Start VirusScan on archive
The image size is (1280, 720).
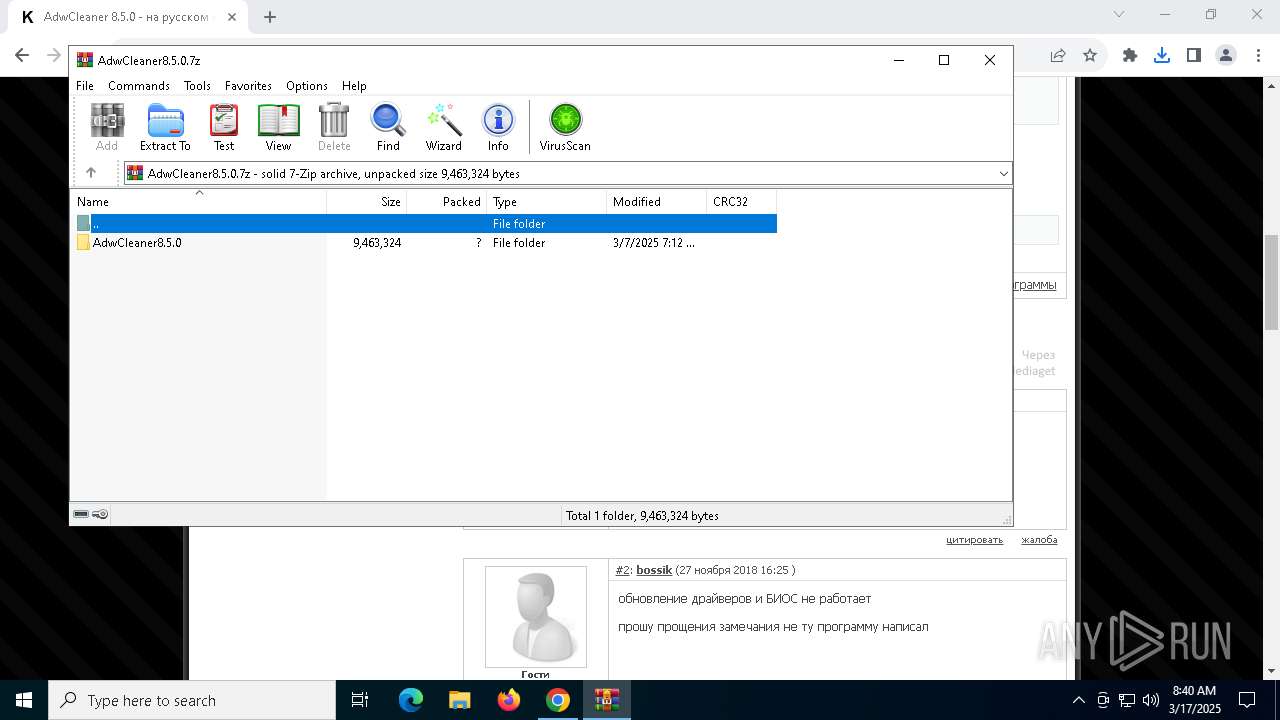pyautogui.click(x=565, y=127)
